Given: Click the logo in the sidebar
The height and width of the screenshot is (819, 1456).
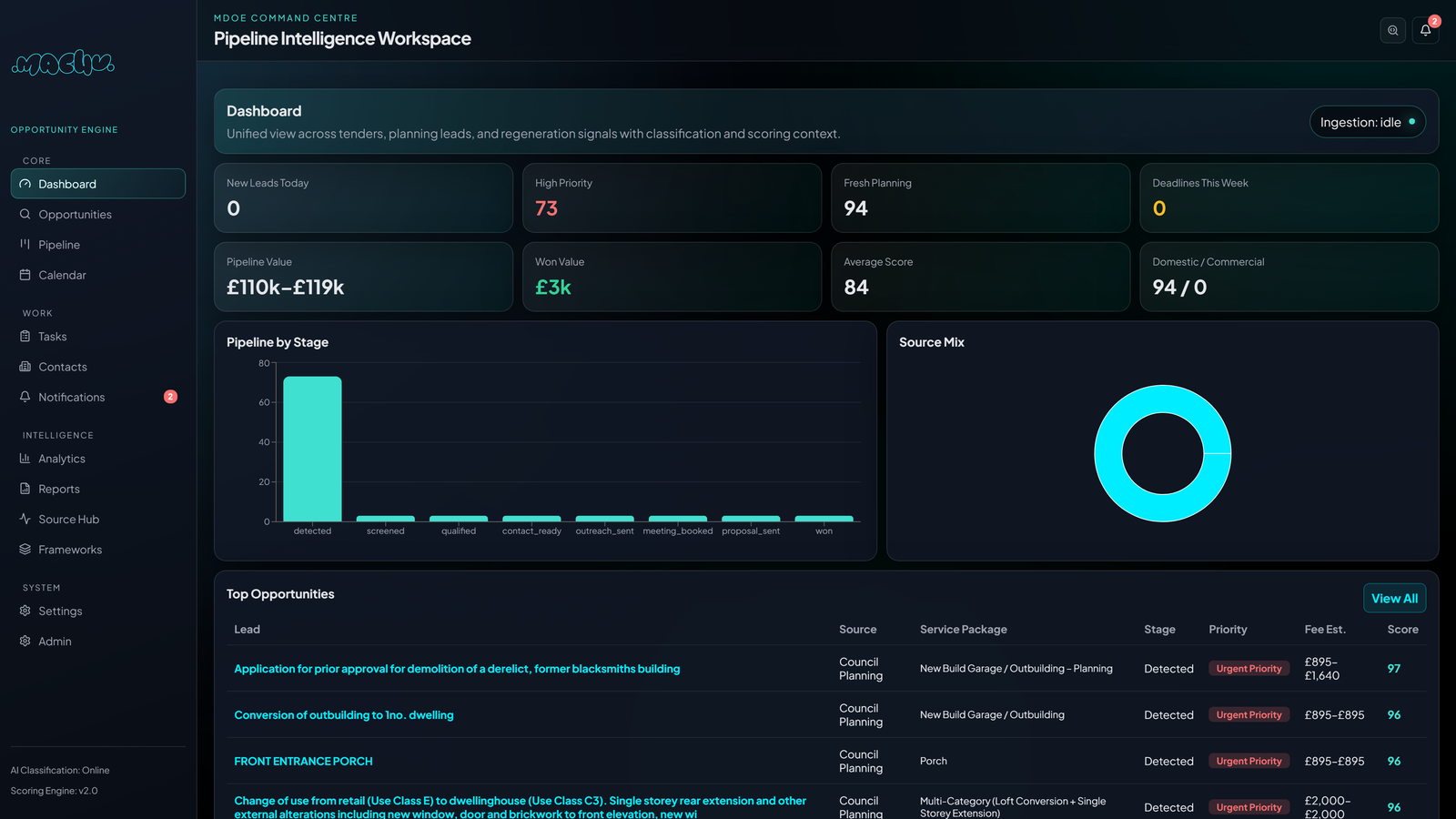Looking at the screenshot, I should pyautogui.click(x=63, y=62).
